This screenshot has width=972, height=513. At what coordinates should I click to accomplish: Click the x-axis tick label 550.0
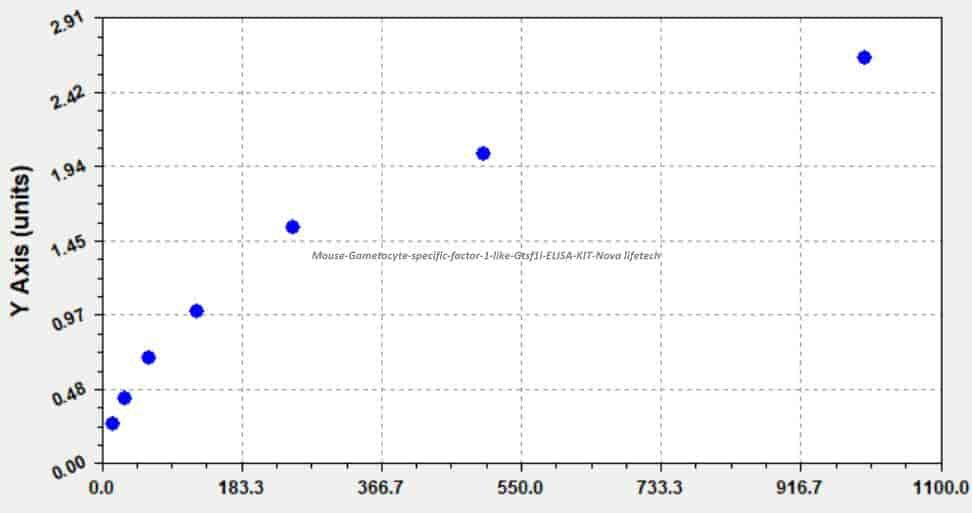[x=521, y=488]
